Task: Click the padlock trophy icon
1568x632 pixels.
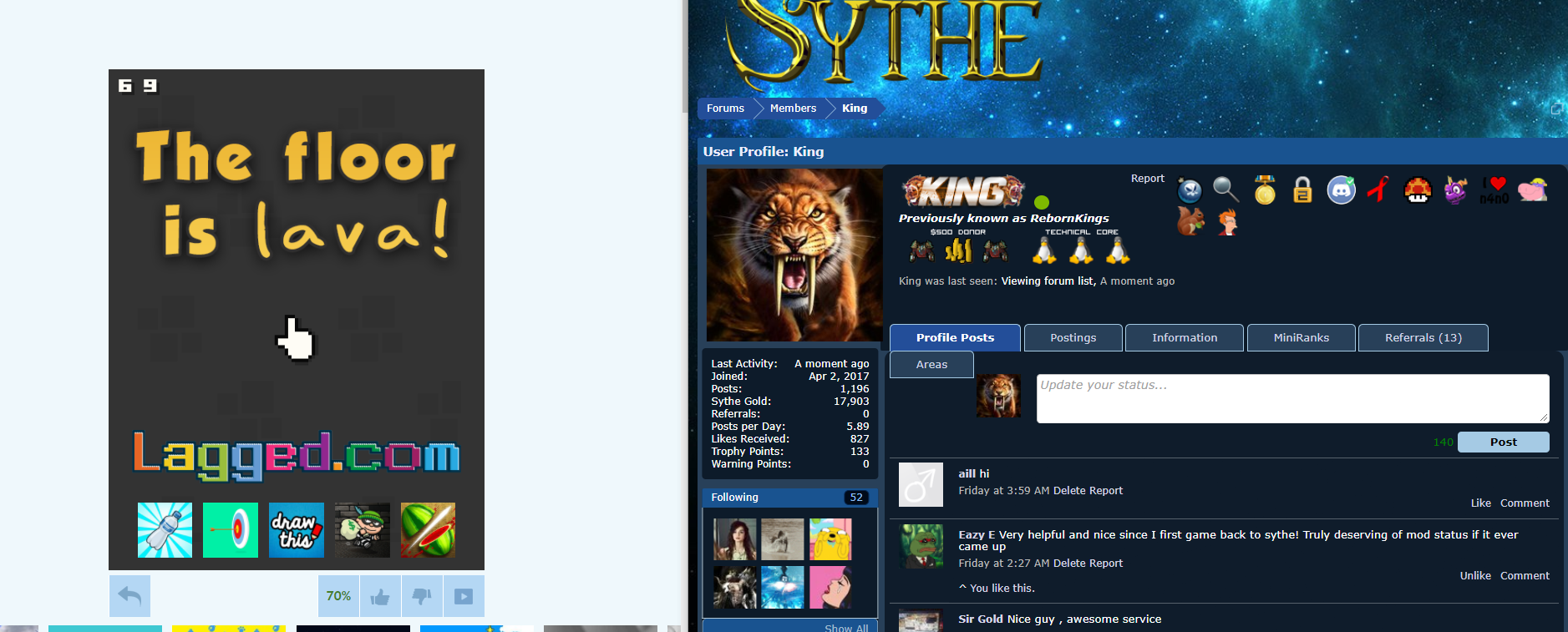Action: pos(1302,190)
